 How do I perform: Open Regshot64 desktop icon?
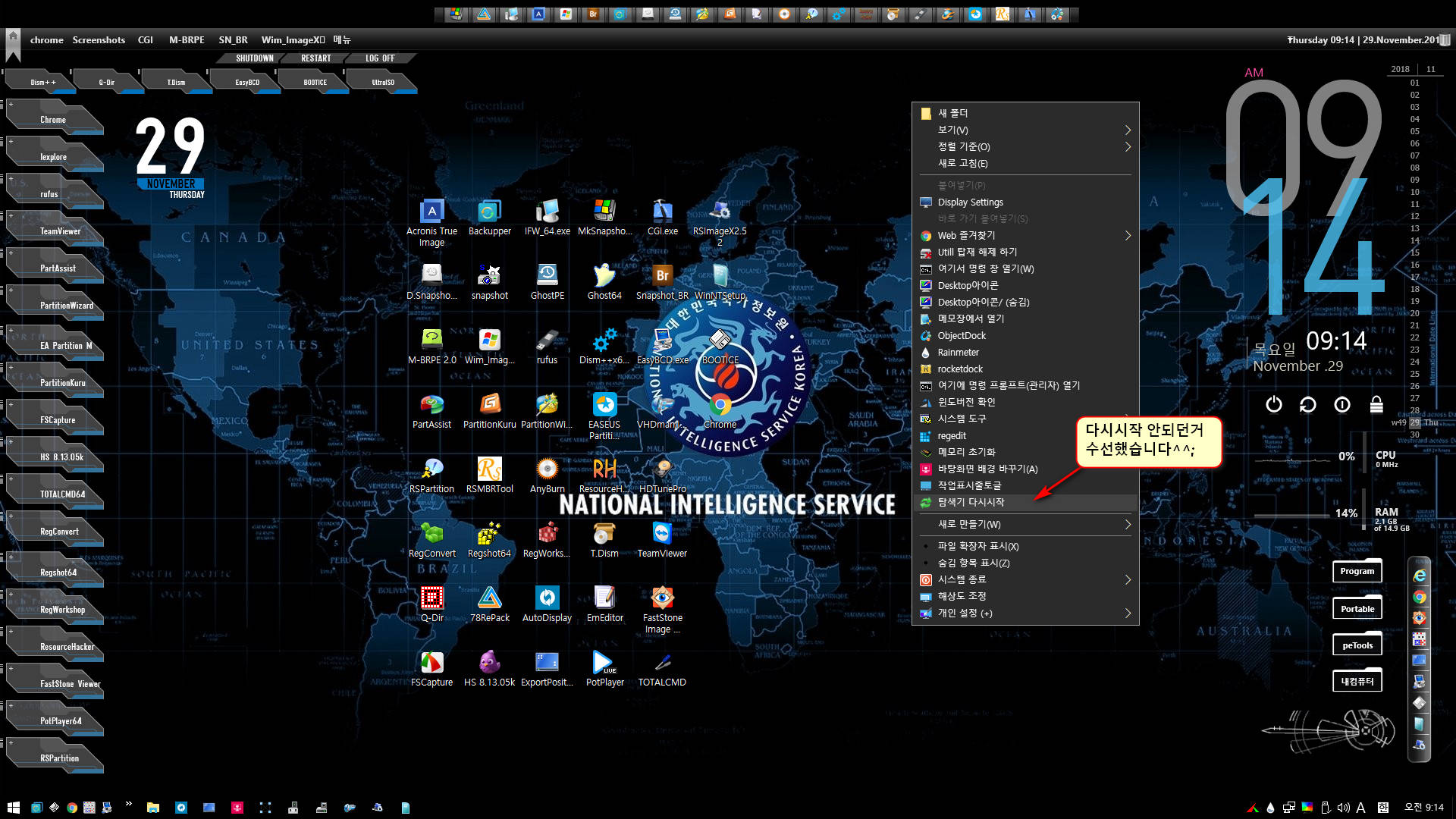(489, 540)
